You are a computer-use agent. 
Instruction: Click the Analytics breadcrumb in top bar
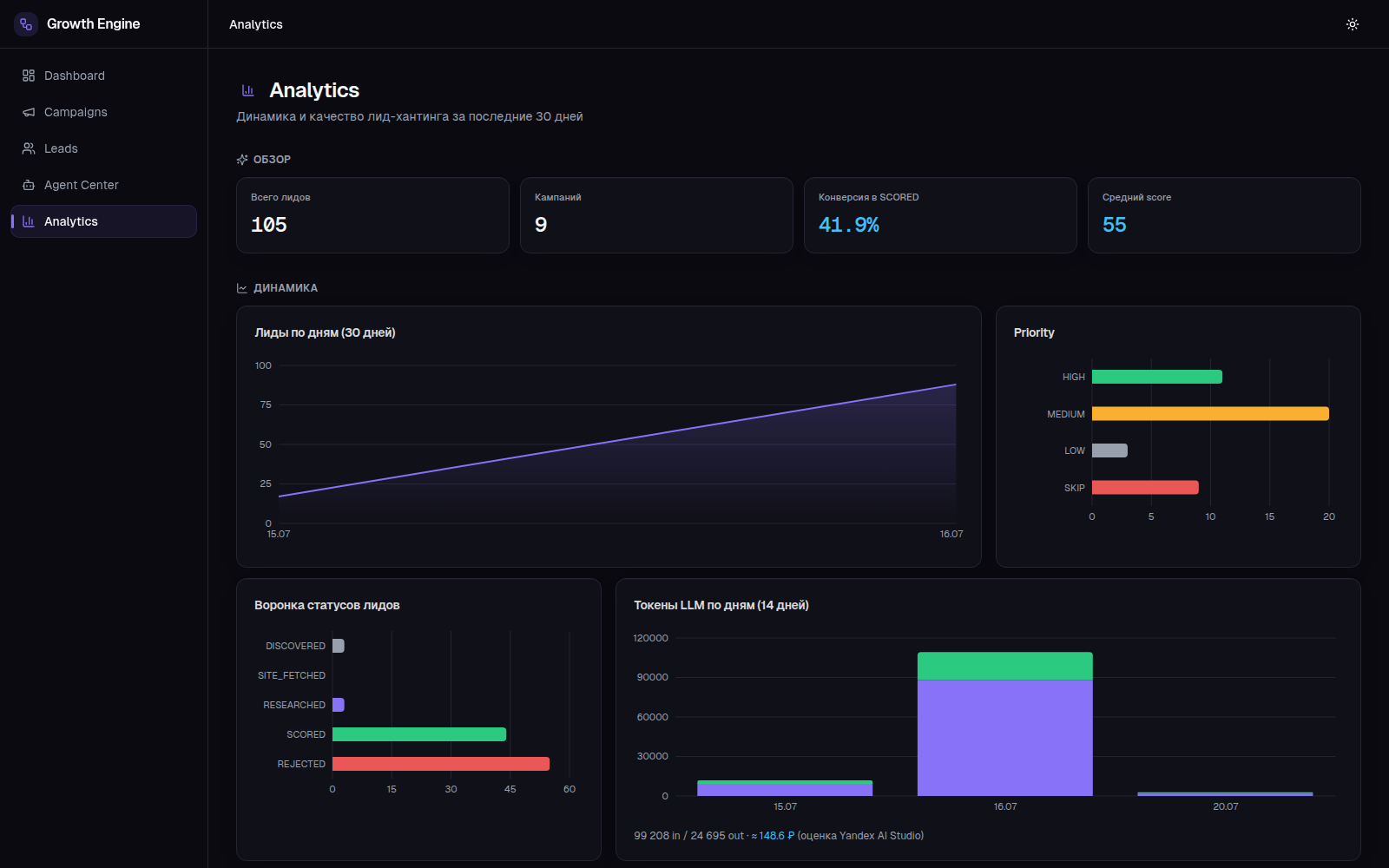point(256,24)
